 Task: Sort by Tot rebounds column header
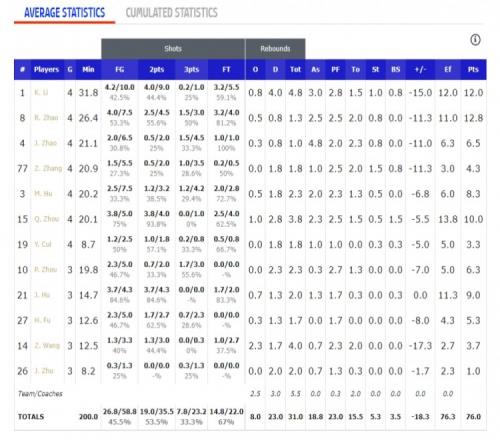click(295, 69)
